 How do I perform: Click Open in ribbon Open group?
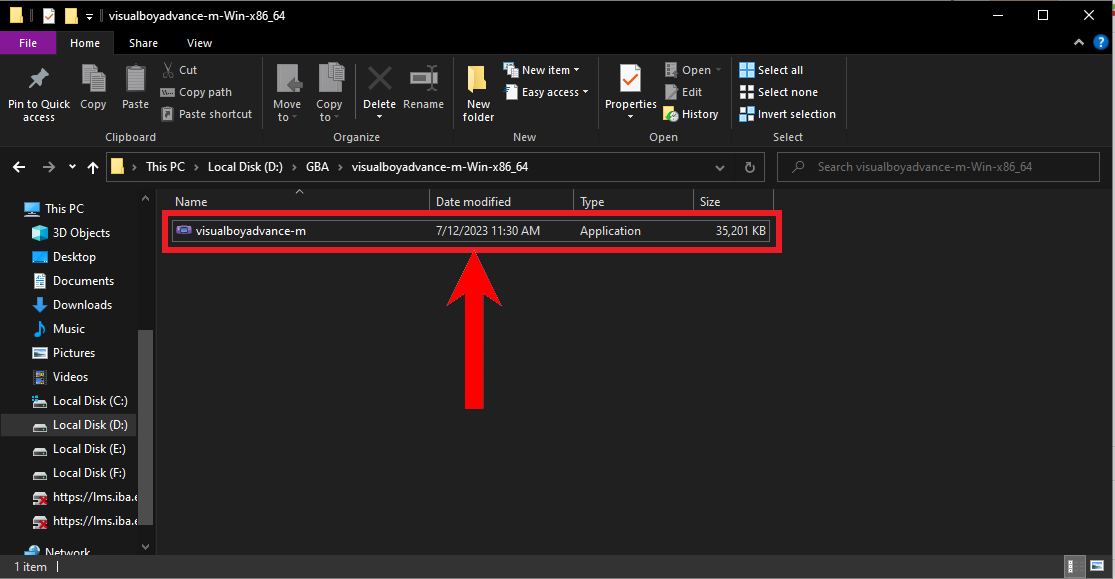693,70
